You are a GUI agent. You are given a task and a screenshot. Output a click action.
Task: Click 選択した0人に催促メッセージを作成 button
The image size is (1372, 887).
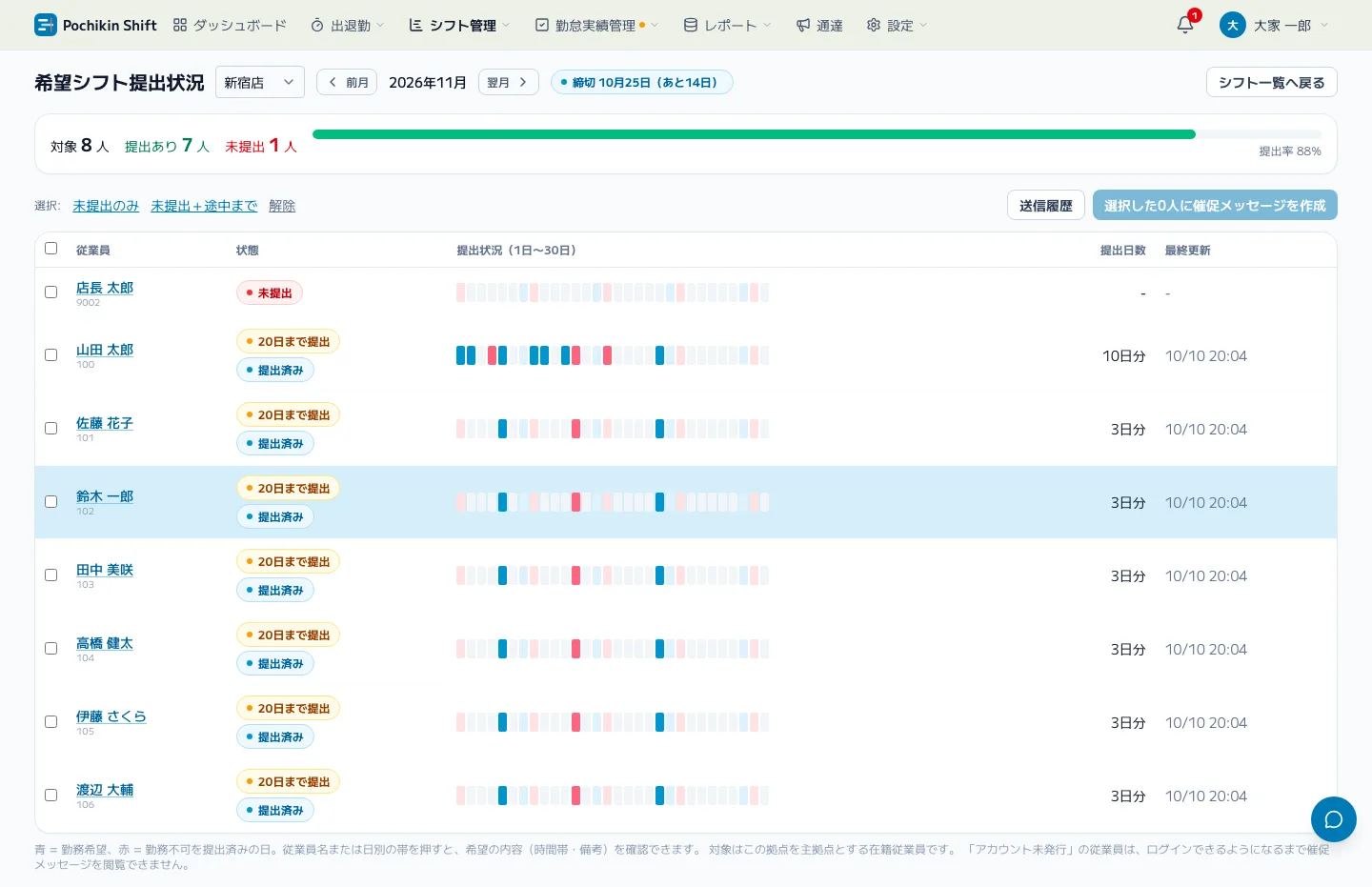[1215, 205]
